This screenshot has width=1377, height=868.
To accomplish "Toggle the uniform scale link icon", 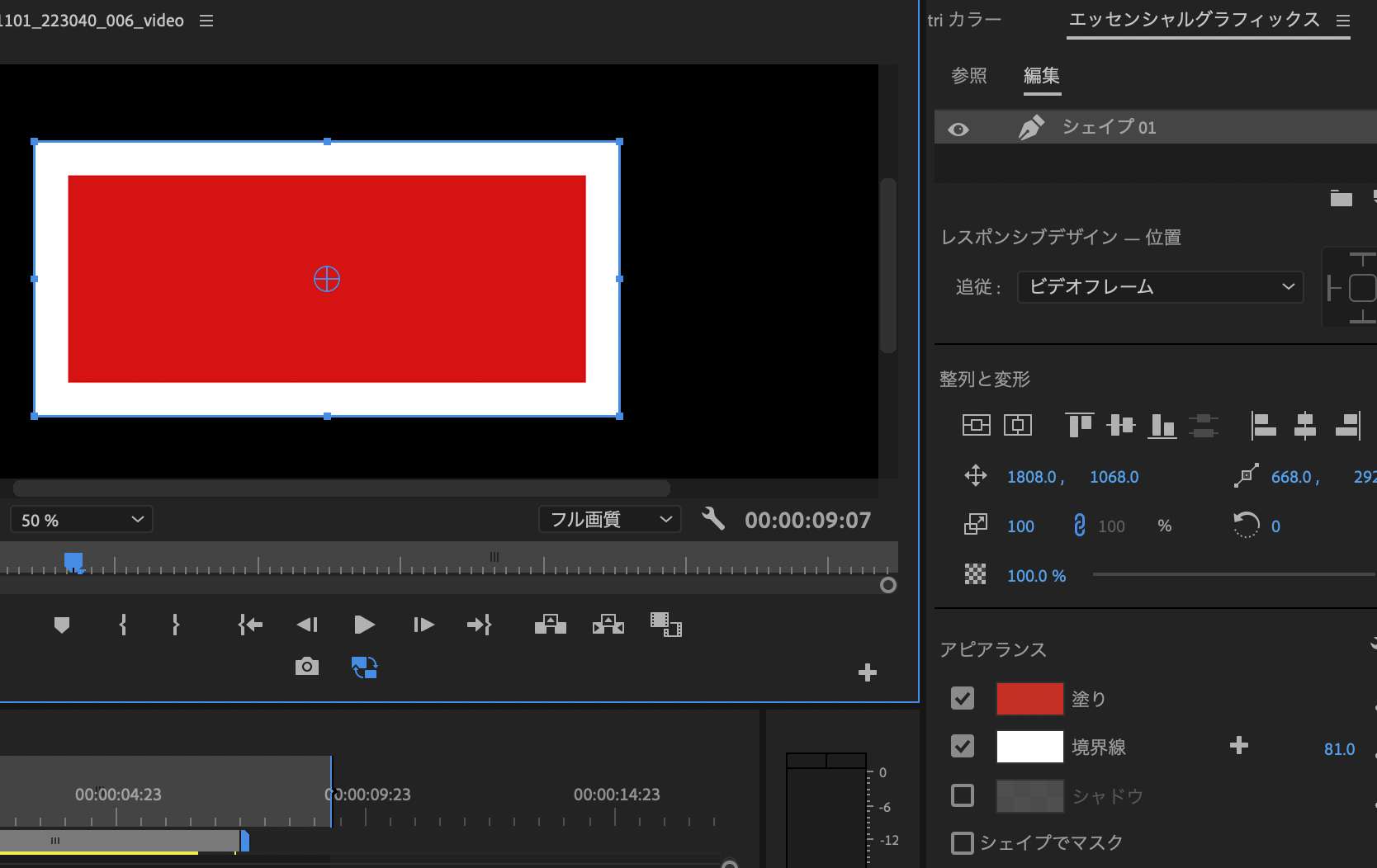I will coord(1079,525).
